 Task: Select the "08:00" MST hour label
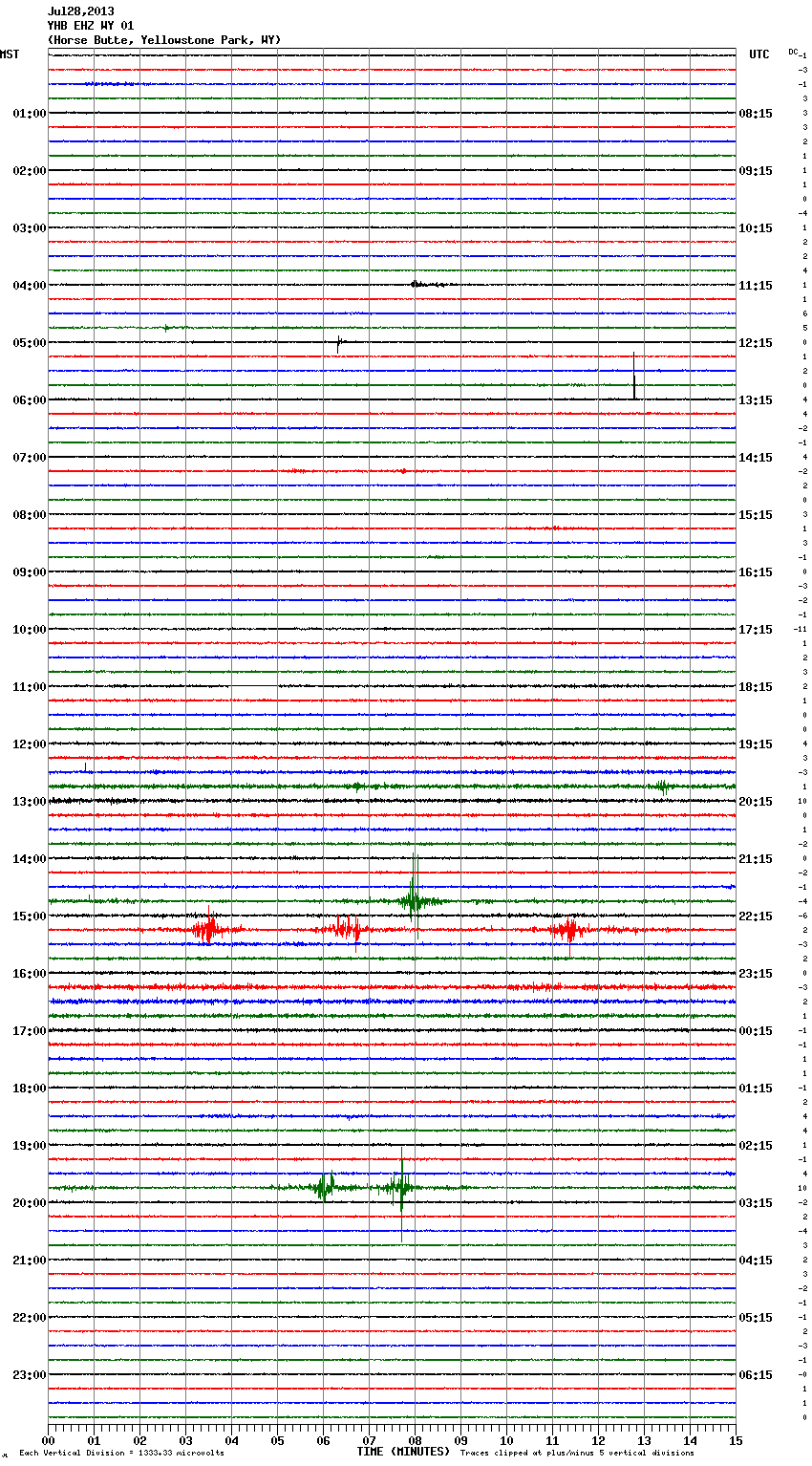tap(30, 515)
